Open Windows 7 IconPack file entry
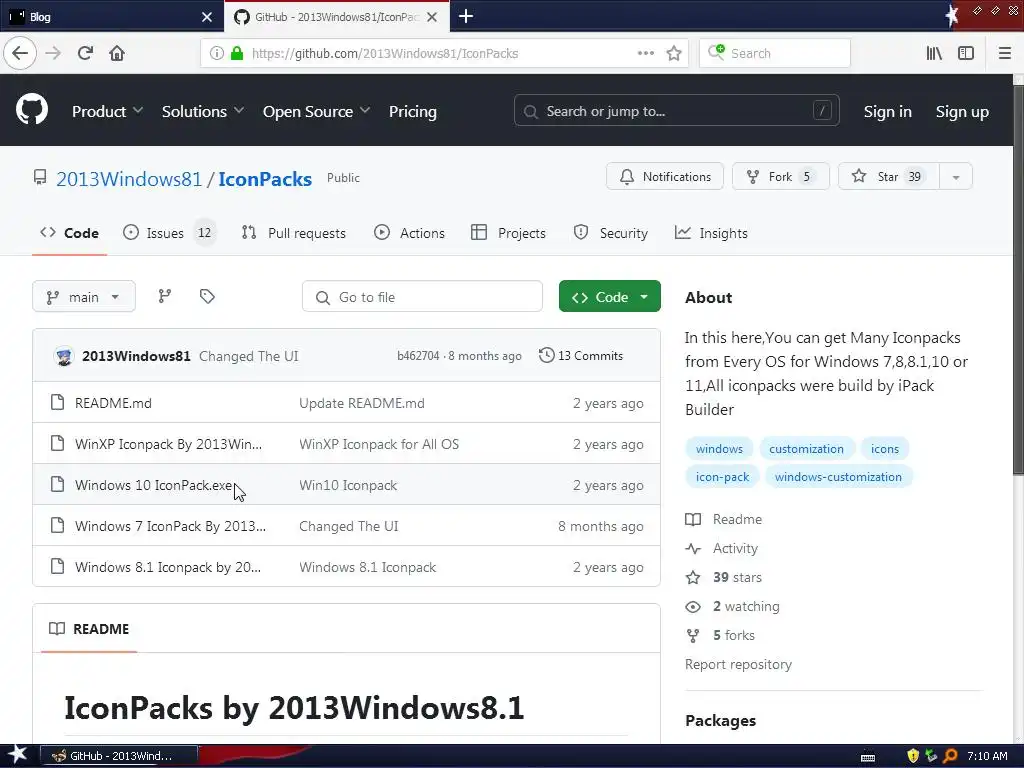Viewport: 1024px width, 768px height. pyautogui.click(x=170, y=526)
